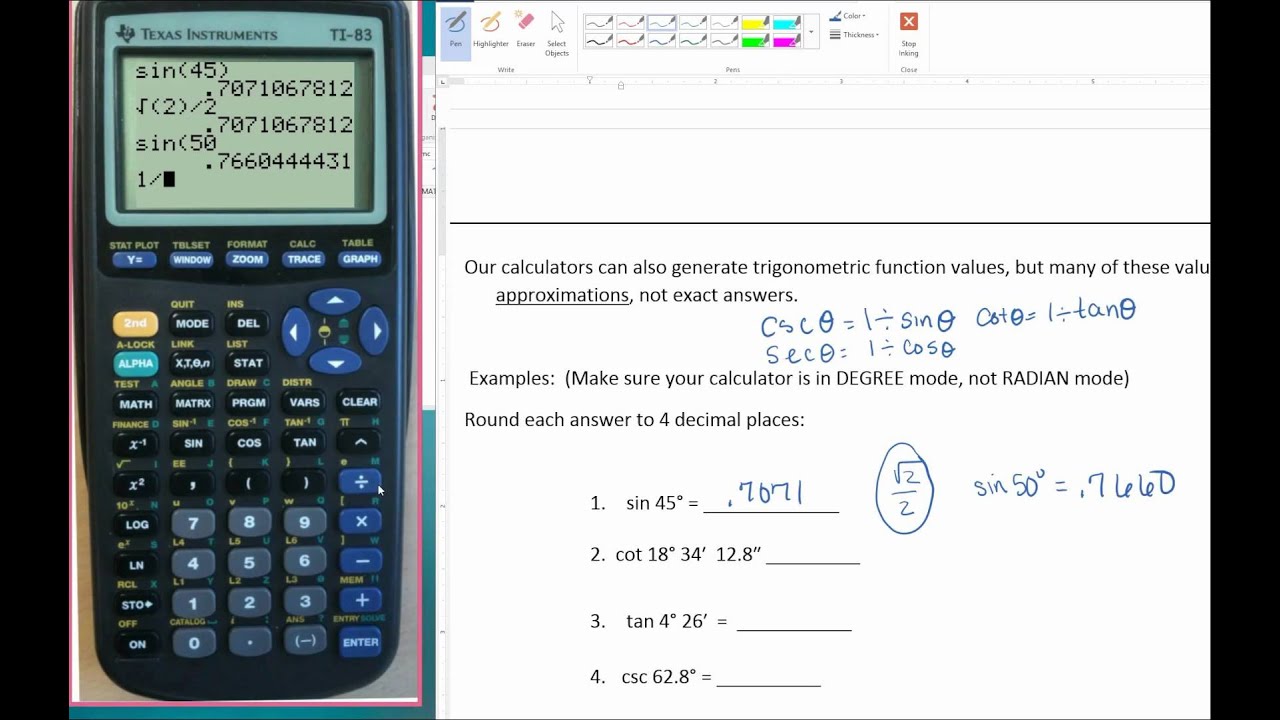The image size is (1280, 720).
Task: Click the calculator x inverse key
Action: (x=136, y=443)
